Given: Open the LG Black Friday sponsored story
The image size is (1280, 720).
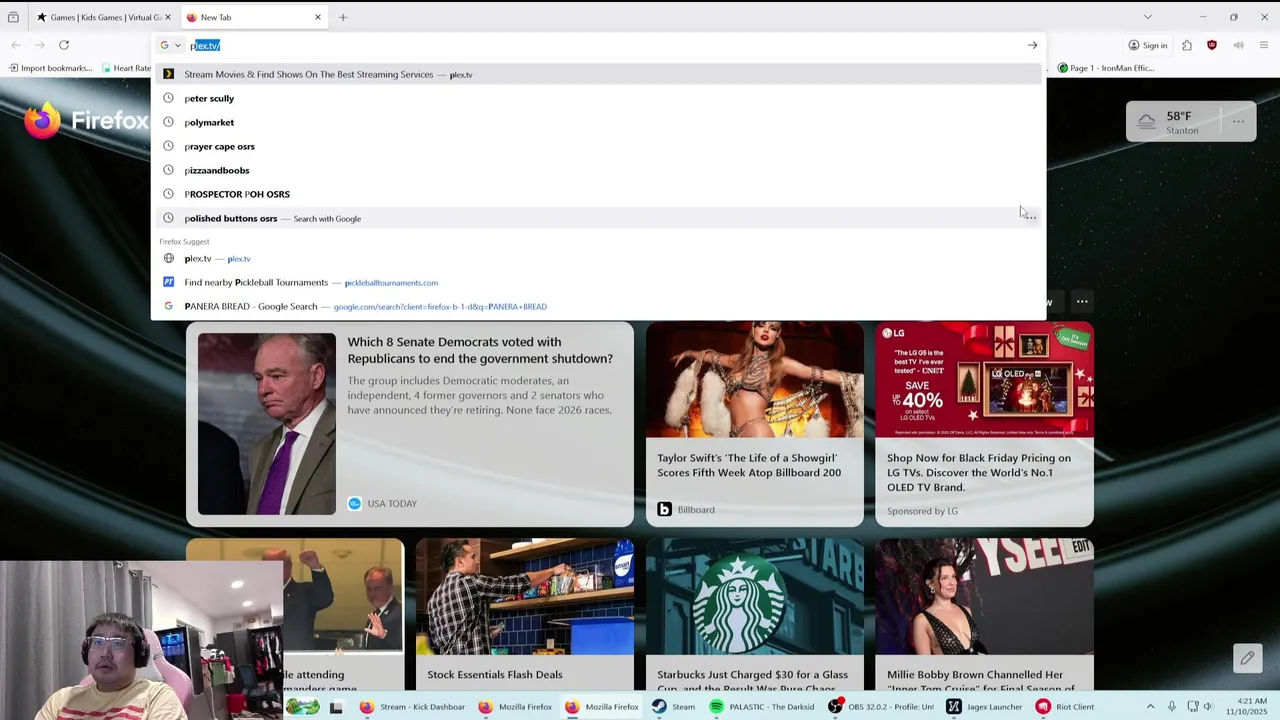Looking at the screenshot, I should pos(985,424).
